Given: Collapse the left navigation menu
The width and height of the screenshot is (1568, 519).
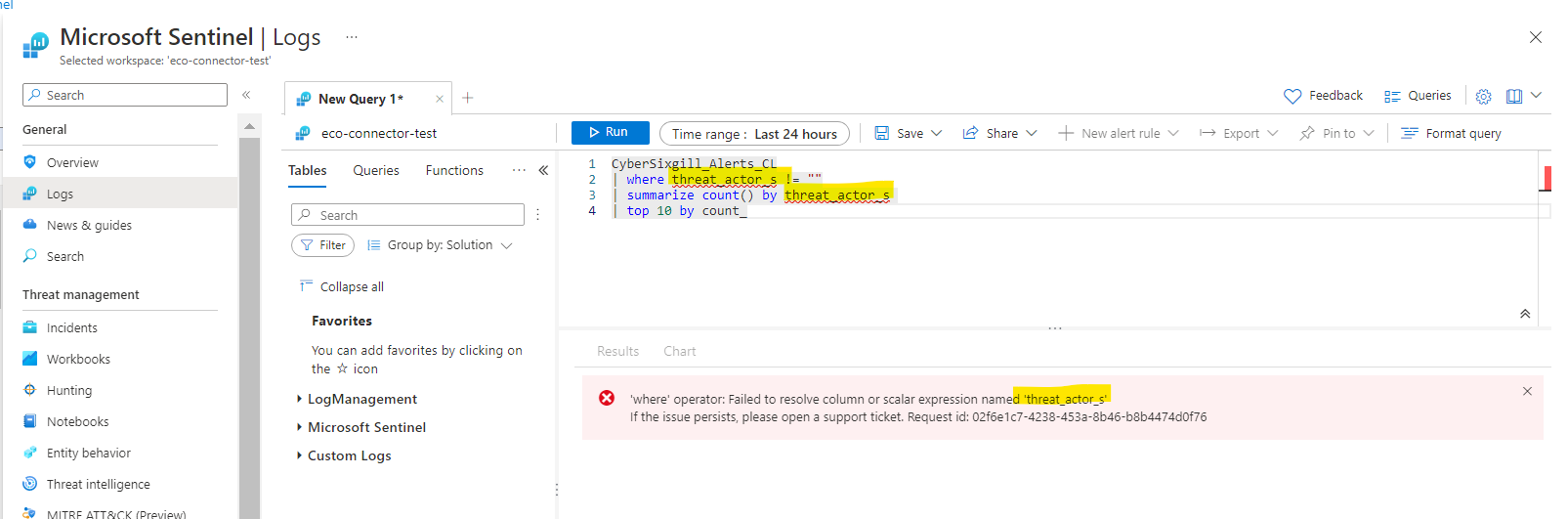Looking at the screenshot, I should click(246, 95).
